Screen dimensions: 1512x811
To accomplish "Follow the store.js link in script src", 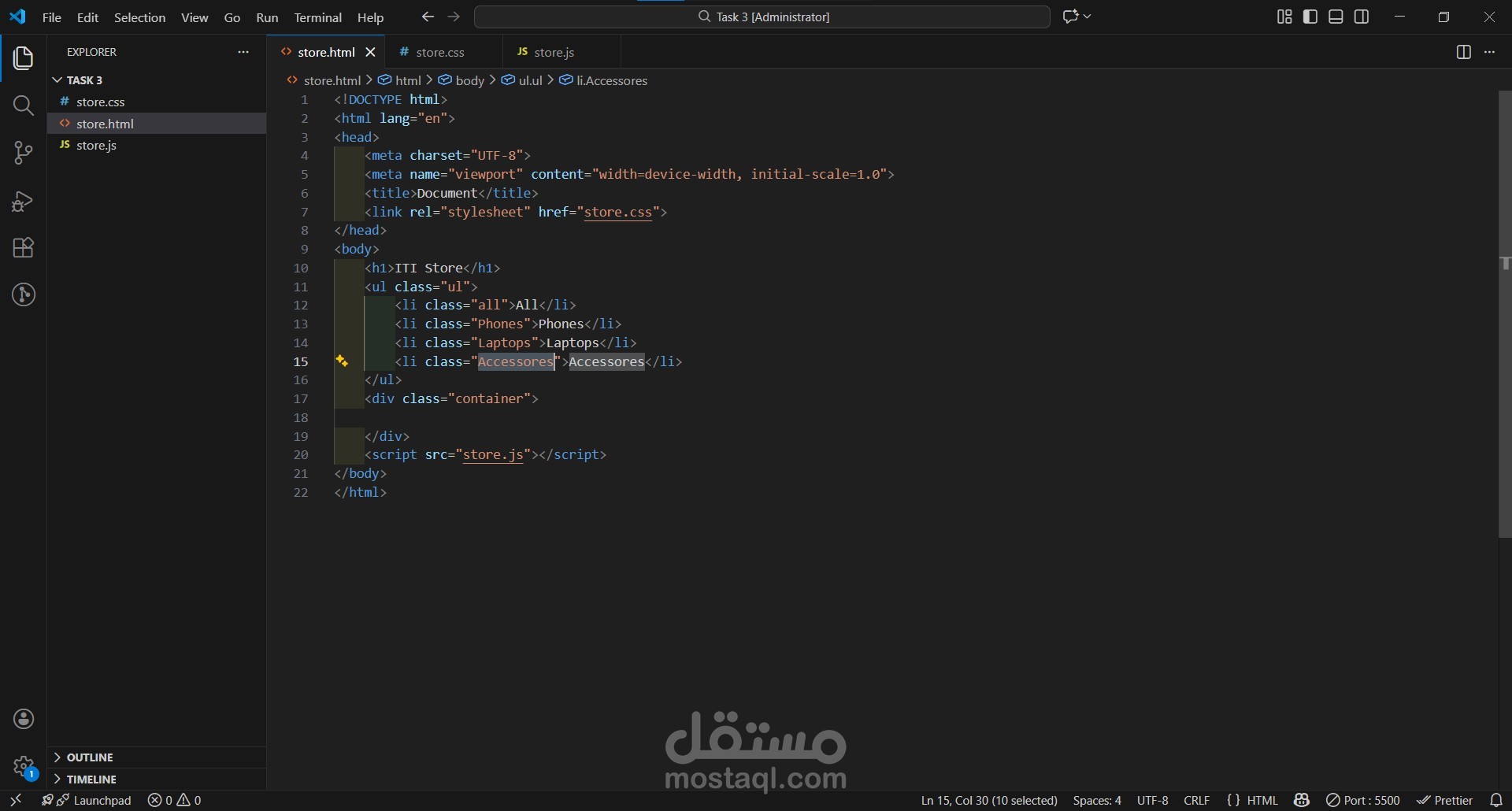I will point(493,455).
